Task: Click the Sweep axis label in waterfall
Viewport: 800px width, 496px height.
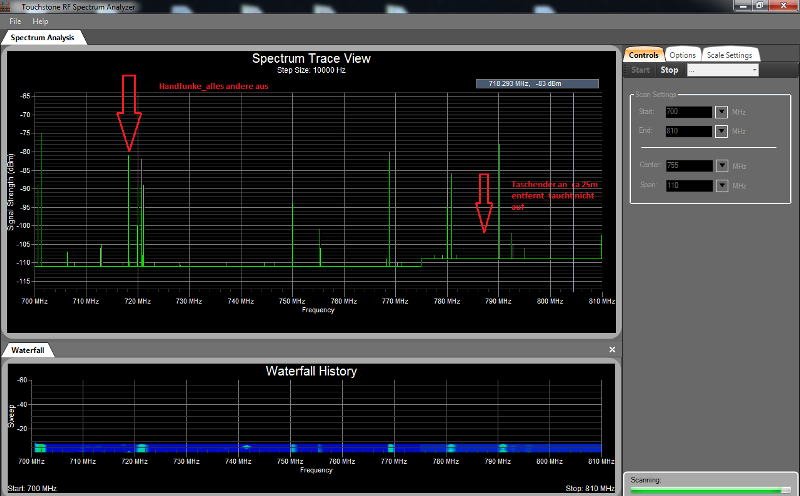Action: point(11,416)
